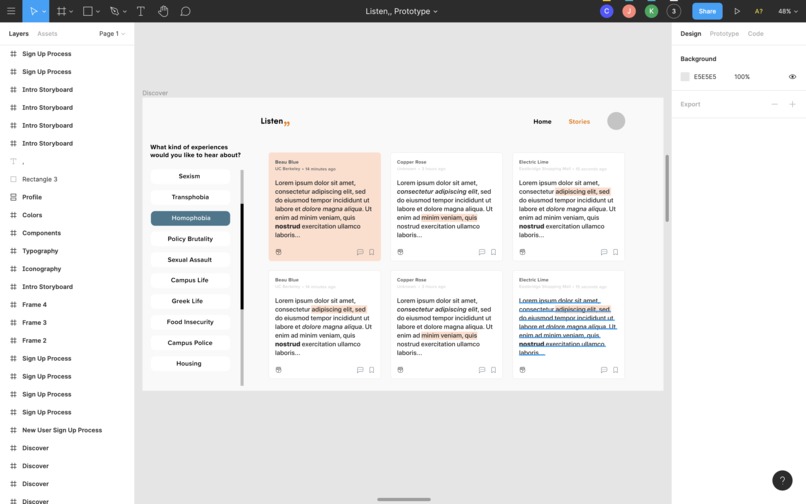Open the Page 1 selector dropdown
806x504 pixels.
tap(112, 33)
